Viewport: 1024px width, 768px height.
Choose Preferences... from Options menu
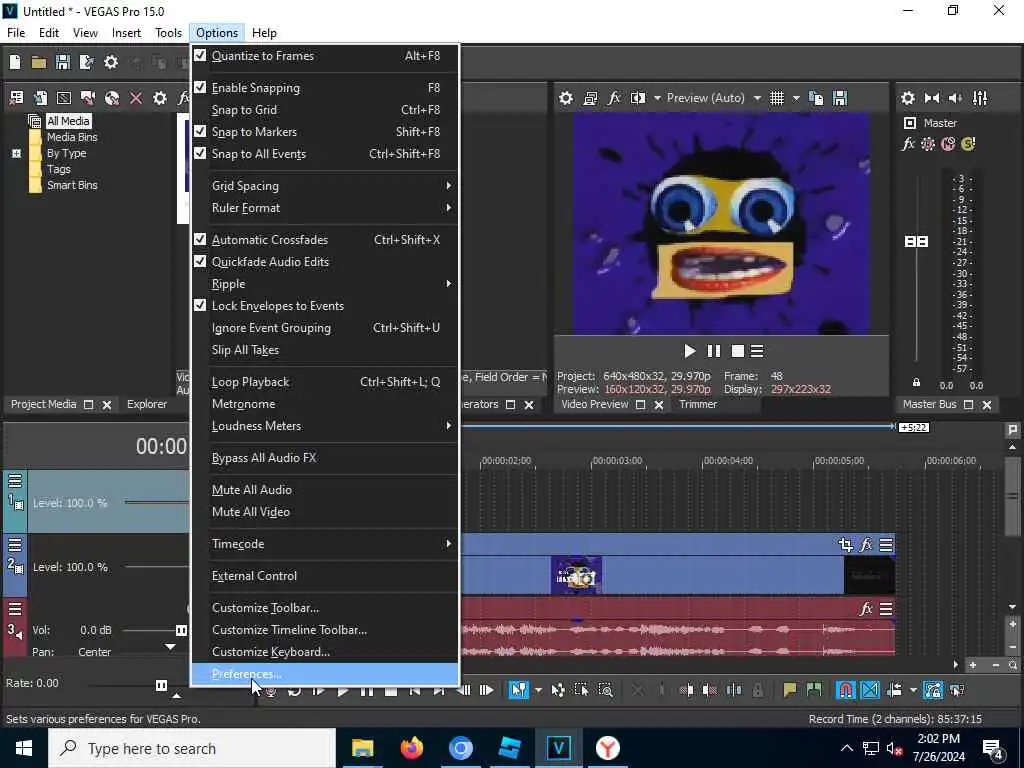pyautogui.click(x=325, y=674)
